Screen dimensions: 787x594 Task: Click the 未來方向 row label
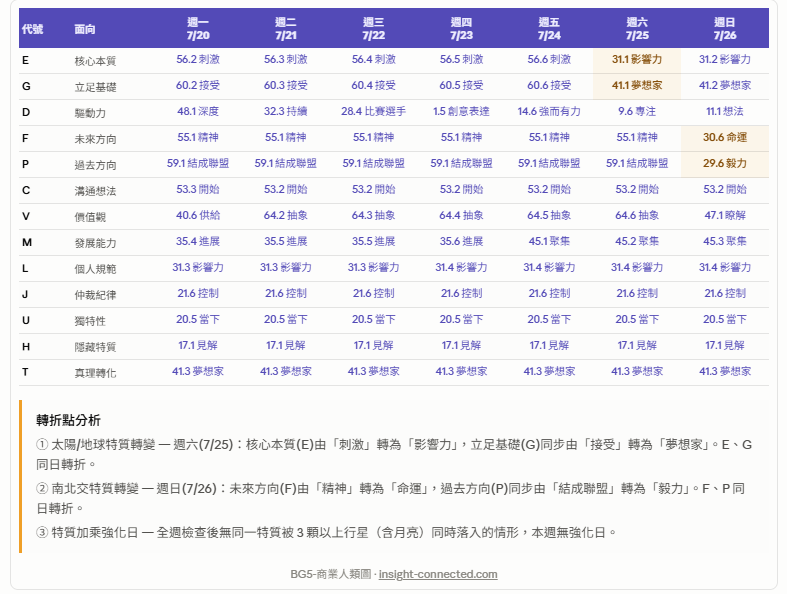coord(95,139)
